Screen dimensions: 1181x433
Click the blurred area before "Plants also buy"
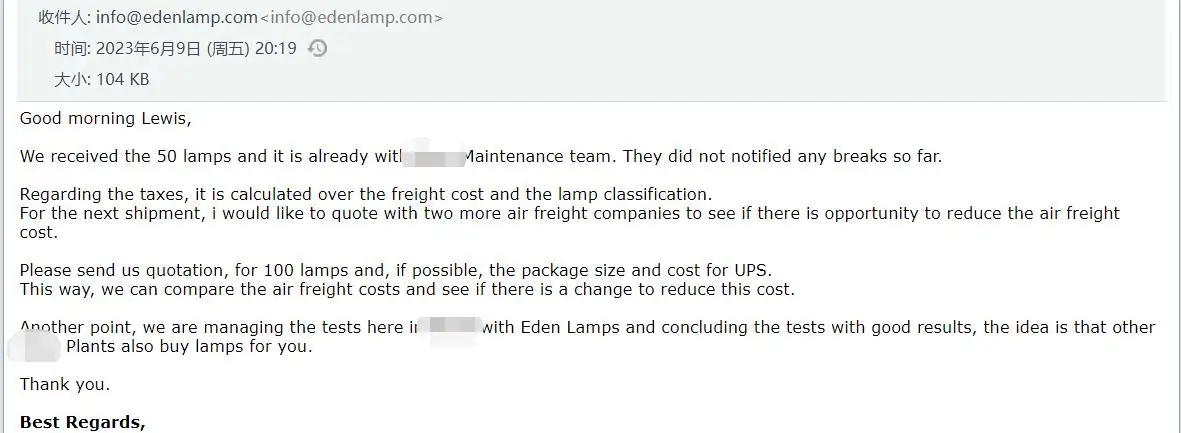(35, 347)
